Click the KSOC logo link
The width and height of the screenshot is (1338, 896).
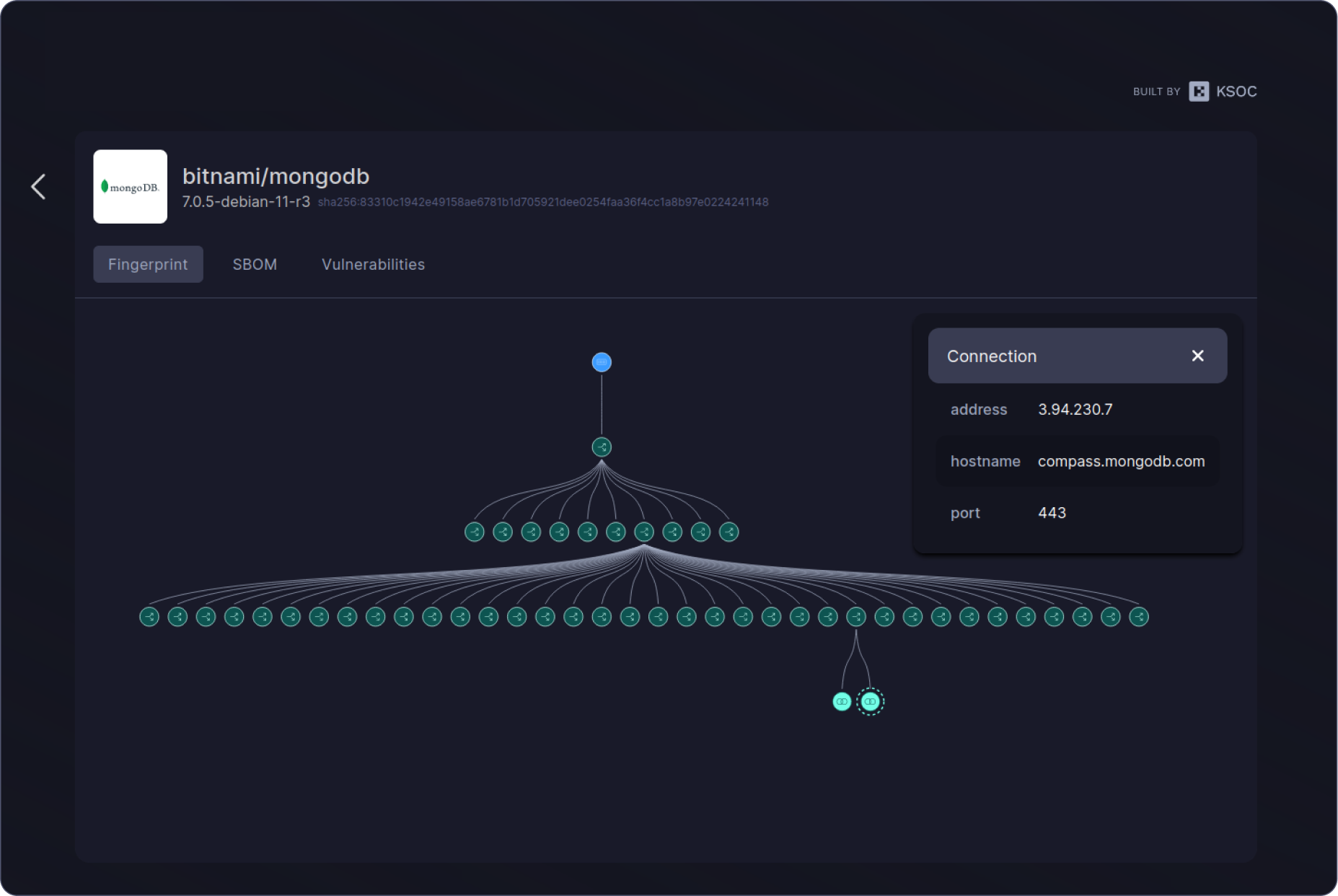pyautogui.click(x=1223, y=92)
